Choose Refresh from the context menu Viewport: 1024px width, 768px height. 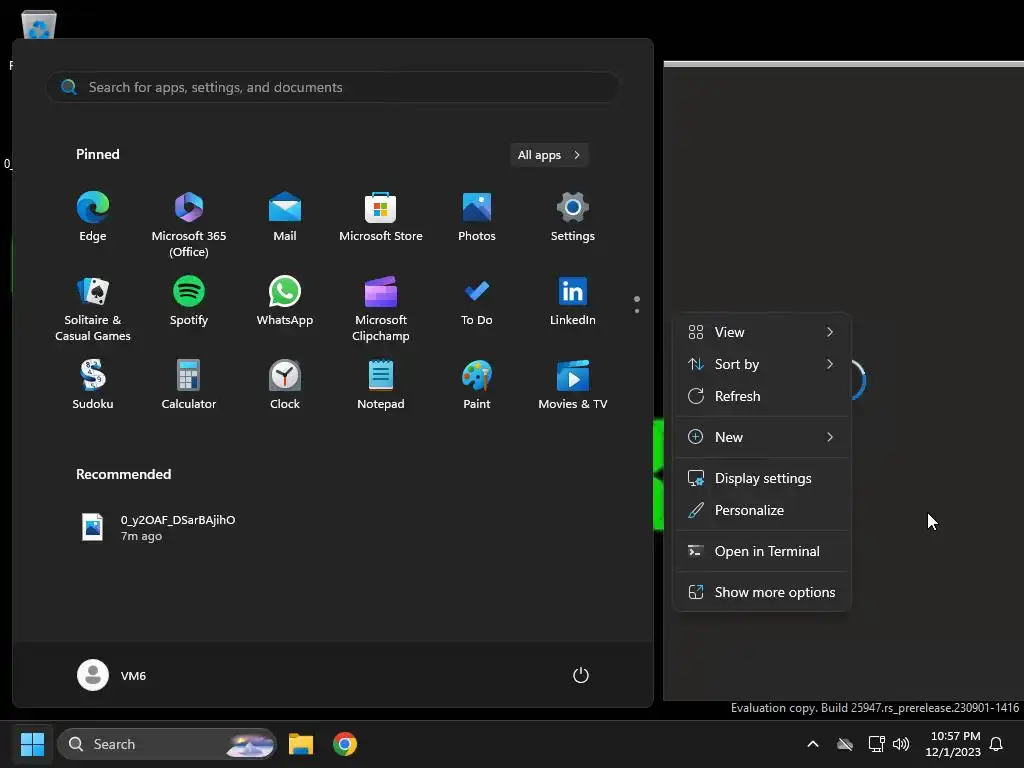tap(762, 396)
